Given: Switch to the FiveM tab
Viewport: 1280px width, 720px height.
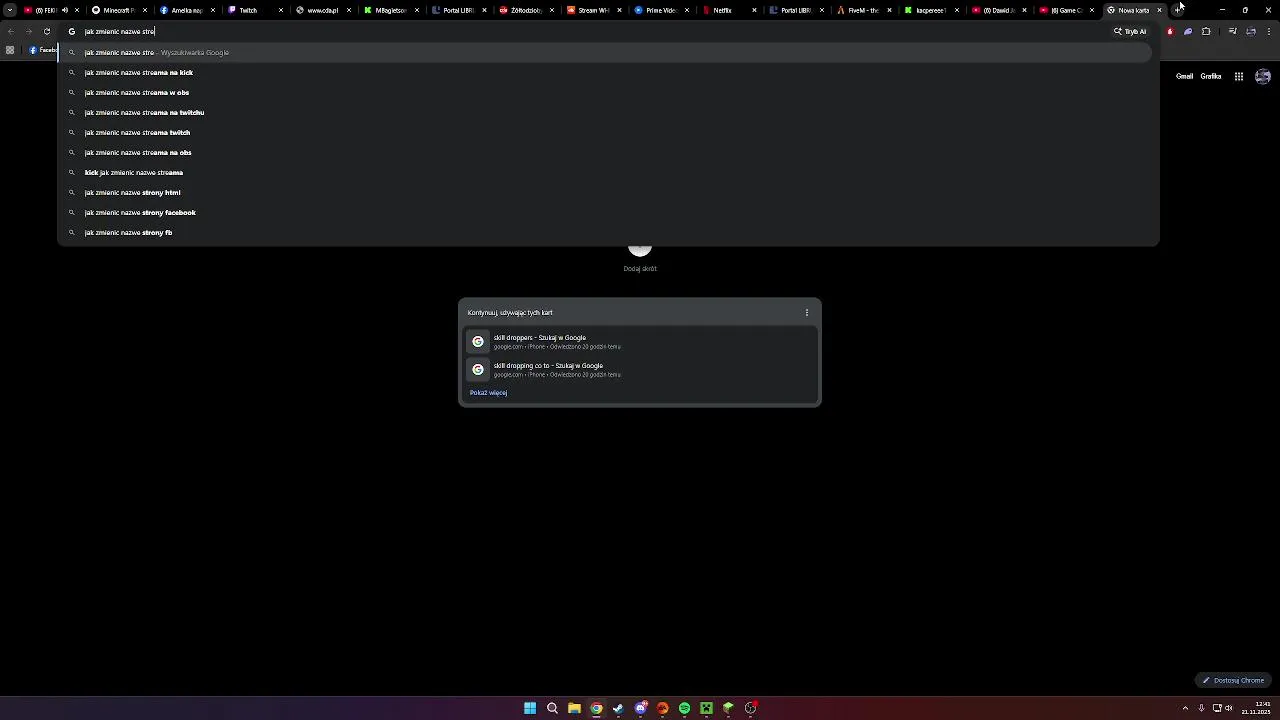Looking at the screenshot, I should 862,10.
